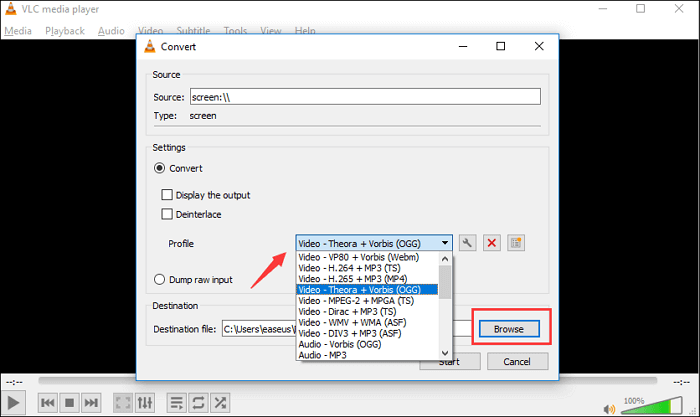Toggle the playlist icon
This screenshot has width=700, height=417.
(176, 402)
